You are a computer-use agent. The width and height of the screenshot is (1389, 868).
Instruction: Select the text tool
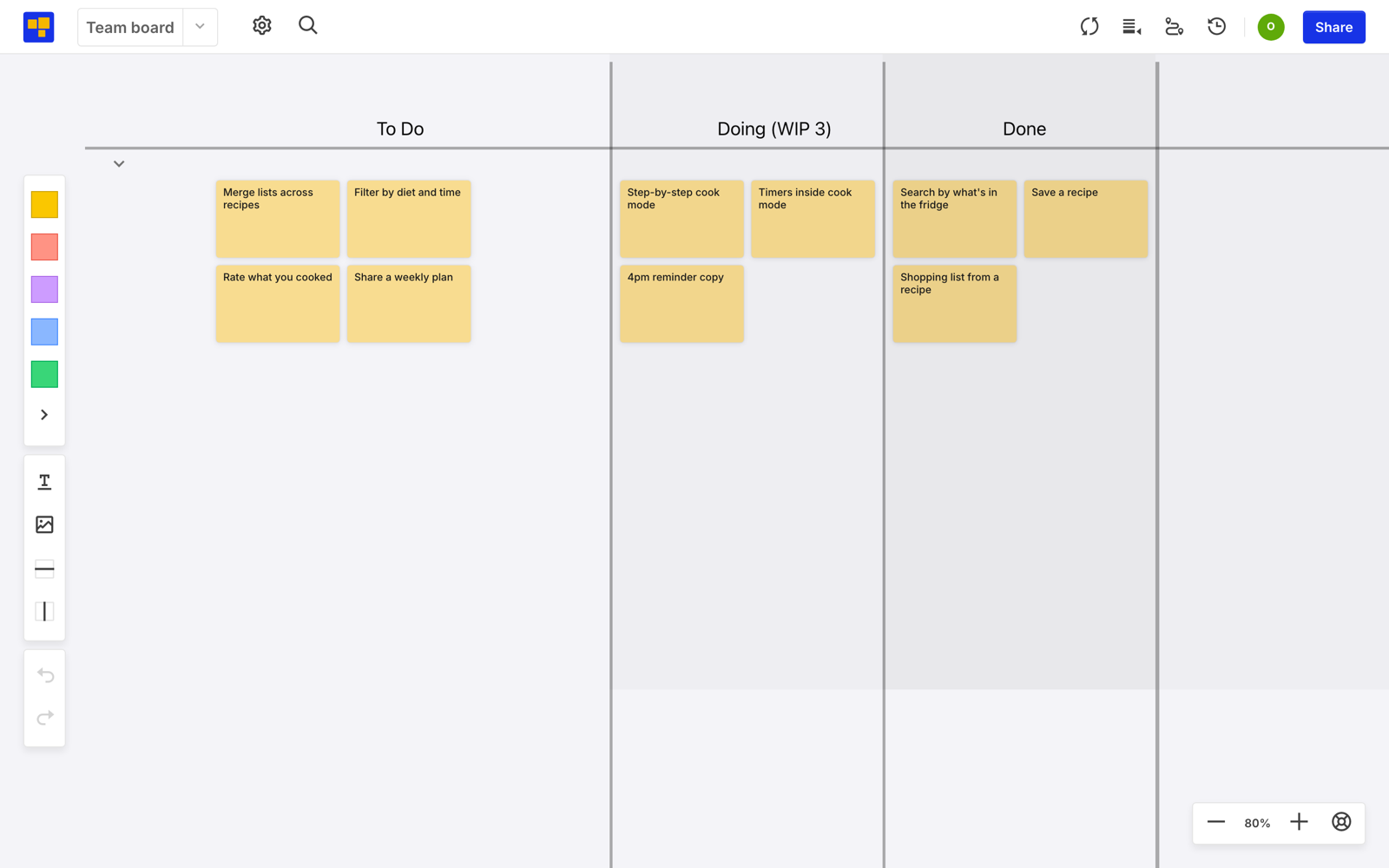[x=44, y=482]
